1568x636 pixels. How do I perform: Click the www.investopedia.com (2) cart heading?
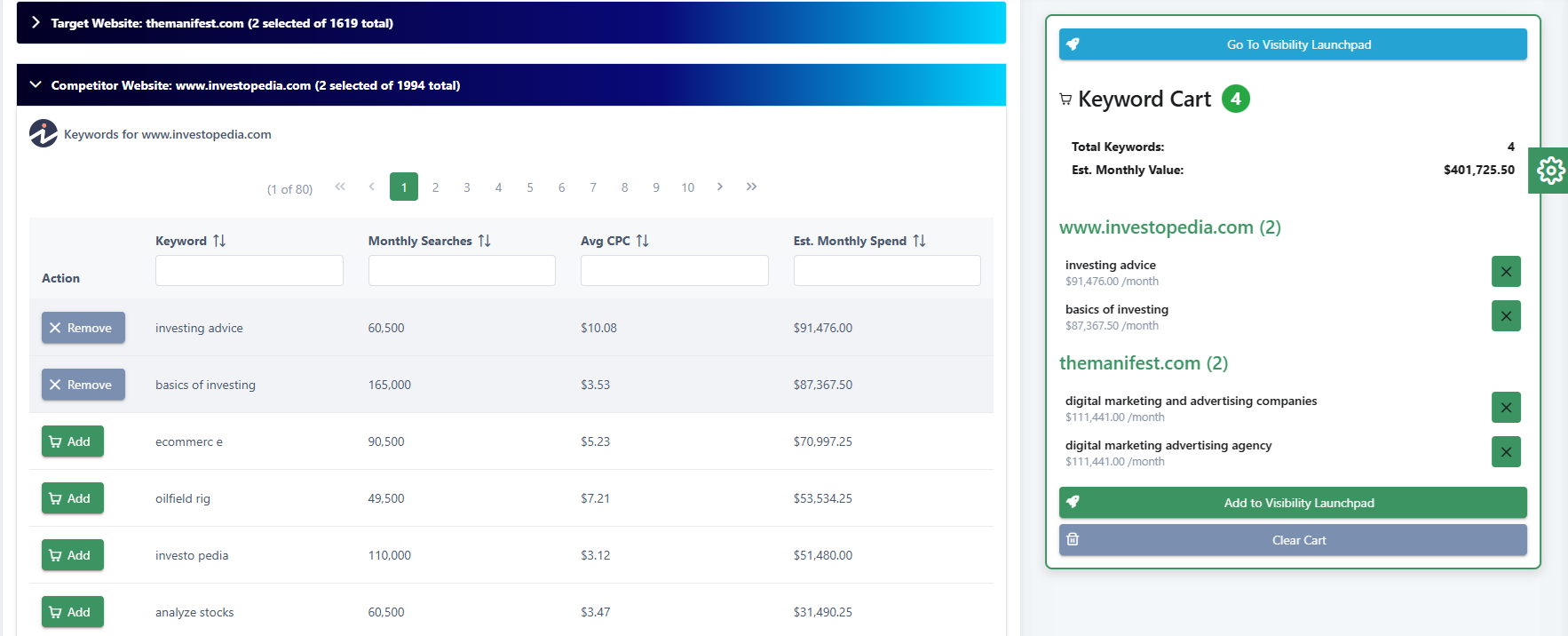click(x=1170, y=227)
